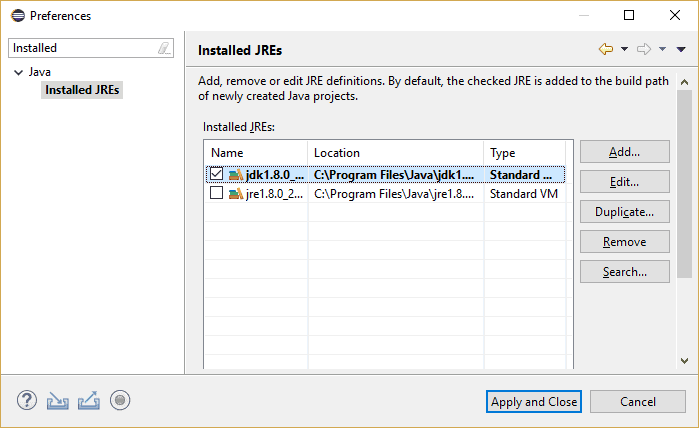Collapse the Java tree node
Image resolution: width=699 pixels, height=428 pixels.
pyautogui.click(x=18, y=72)
